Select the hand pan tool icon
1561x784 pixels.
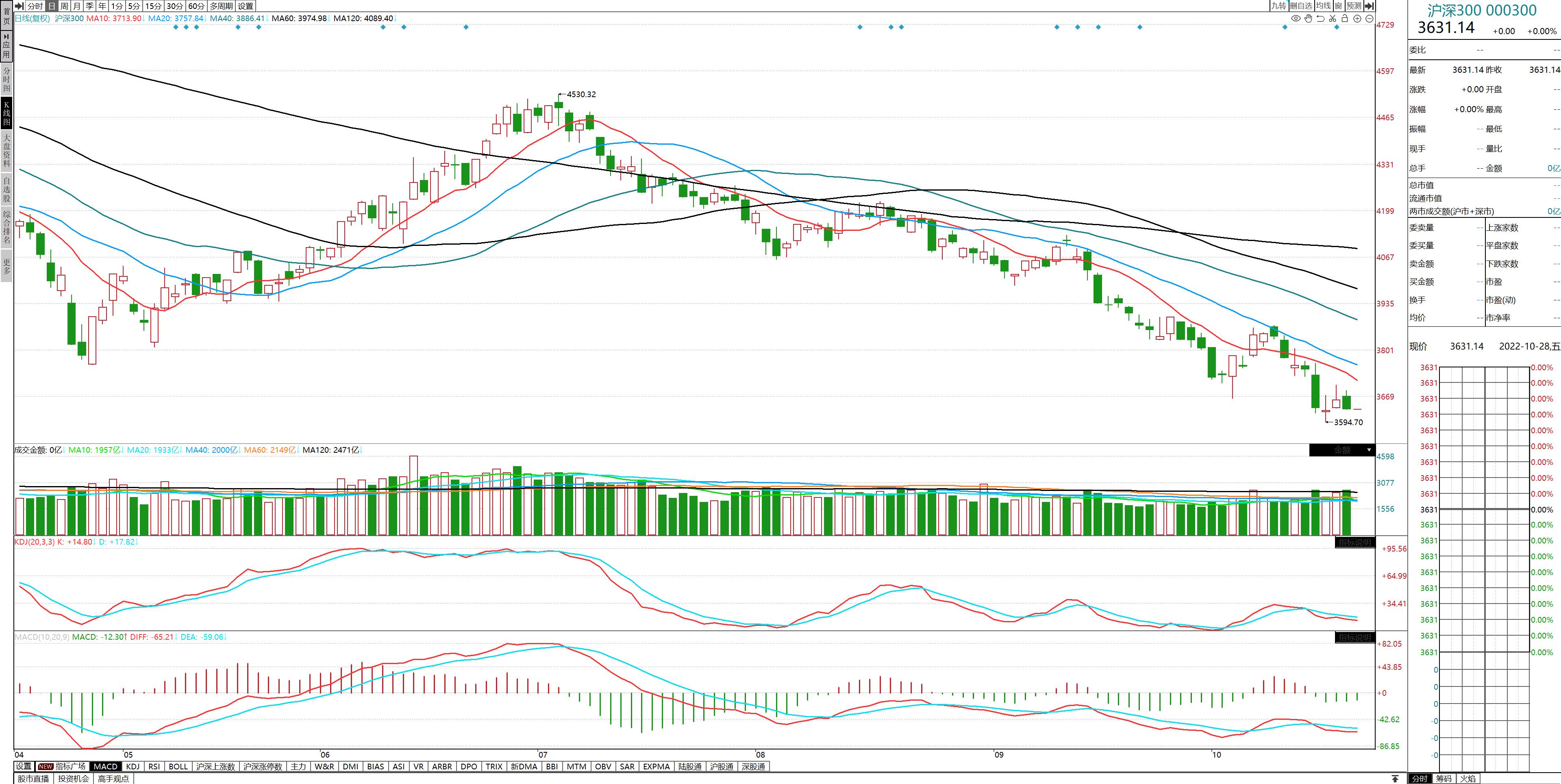coord(1308,19)
